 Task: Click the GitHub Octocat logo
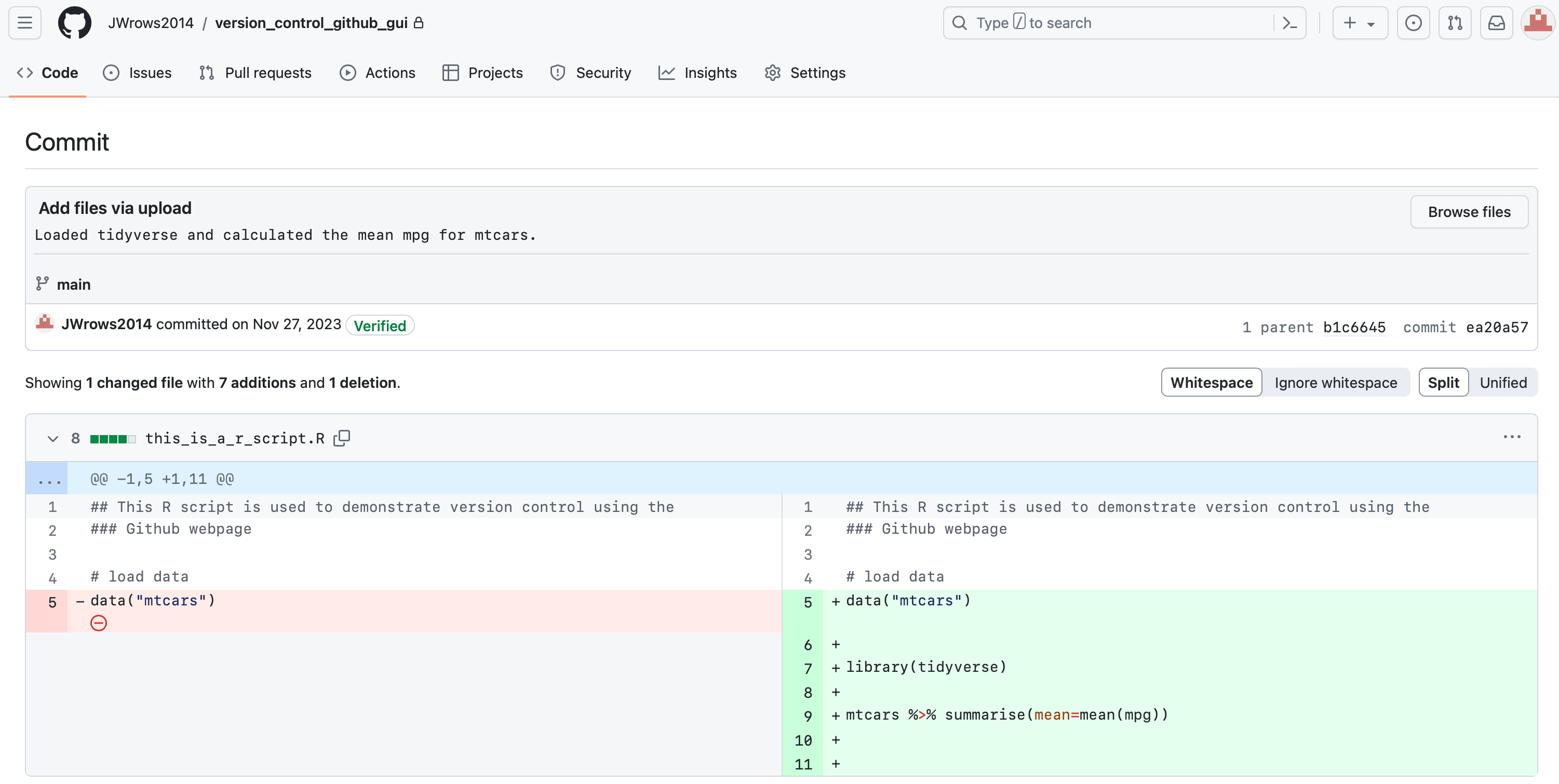point(74,23)
